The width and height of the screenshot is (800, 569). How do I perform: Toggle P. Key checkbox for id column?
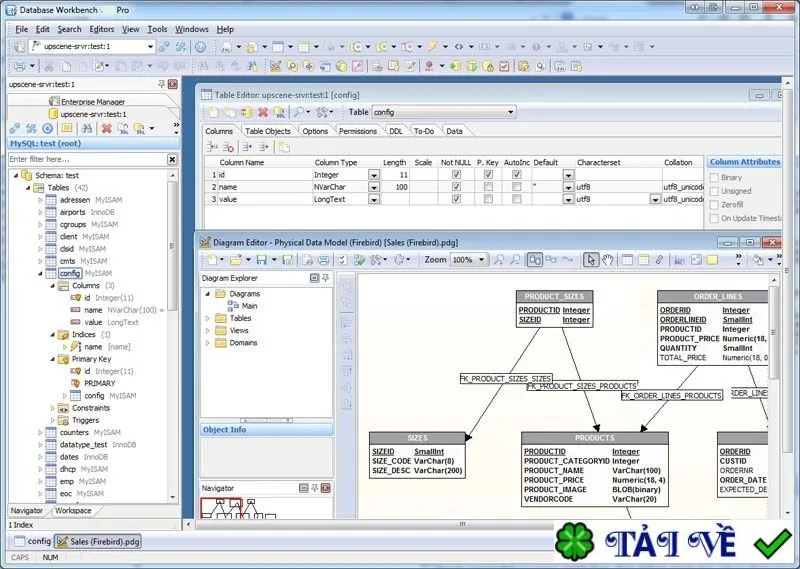488,175
